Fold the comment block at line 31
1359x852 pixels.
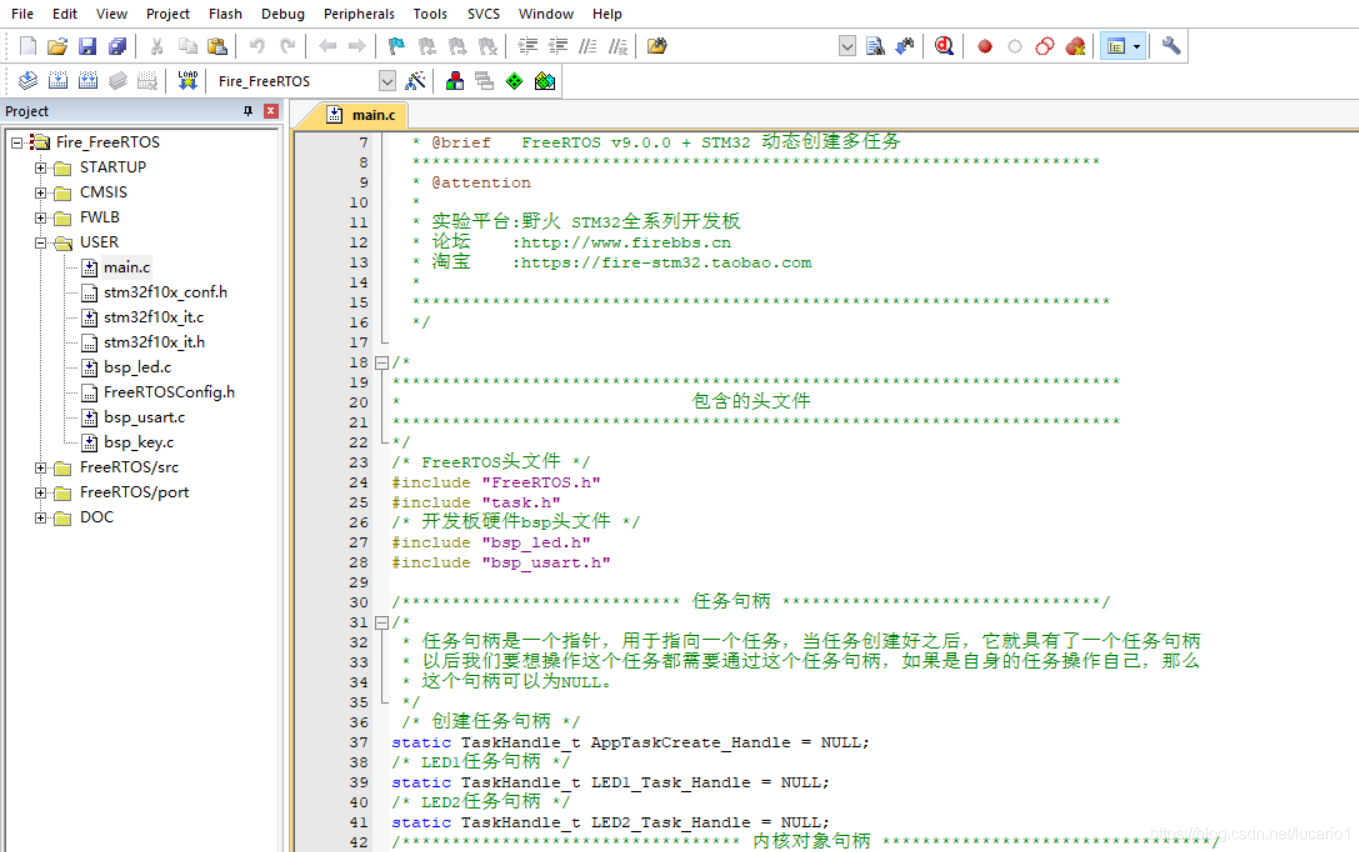[x=381, y=622]
